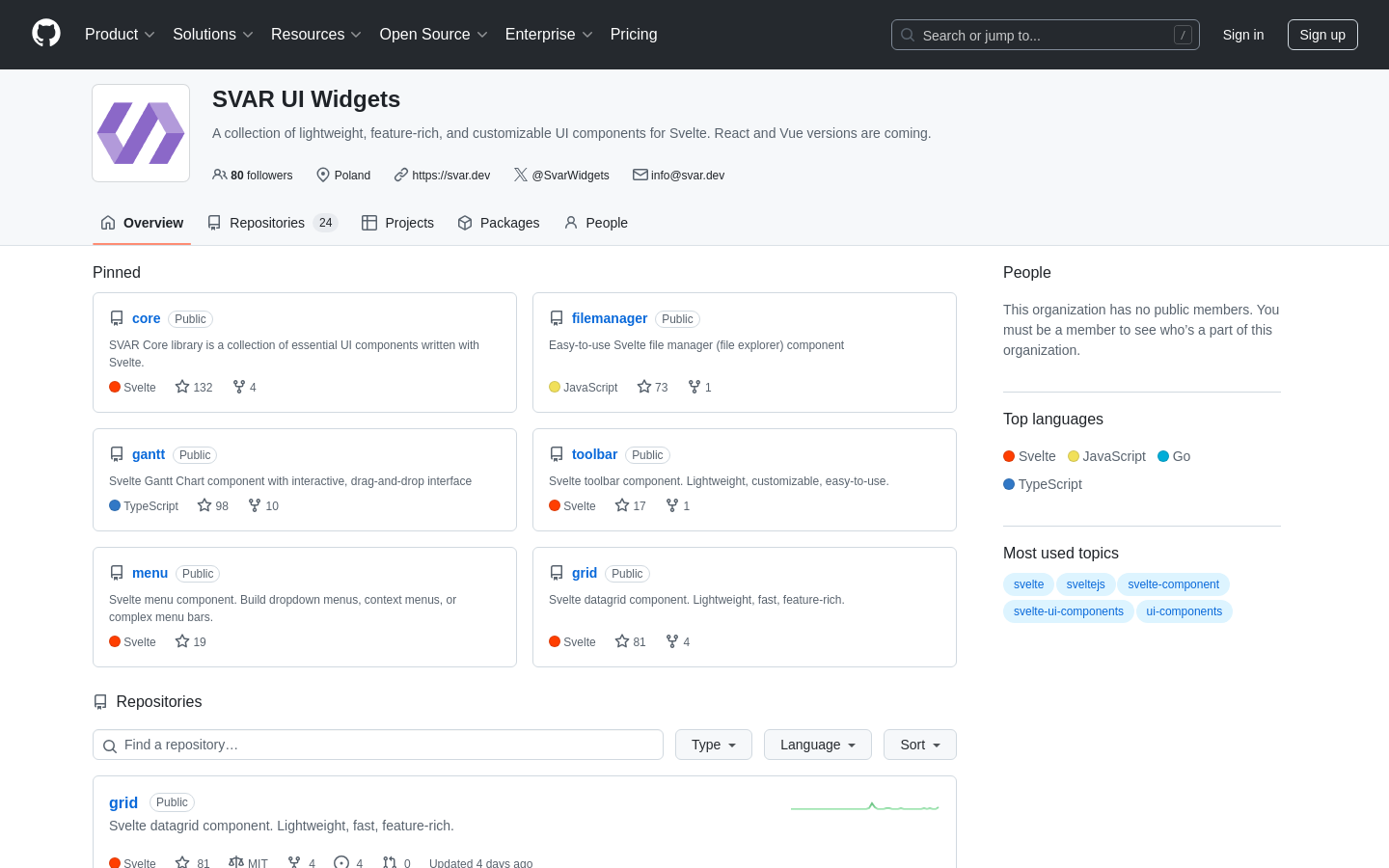Focus the Search or jump to field
1389x868 pixels.
coord(1046,35)
